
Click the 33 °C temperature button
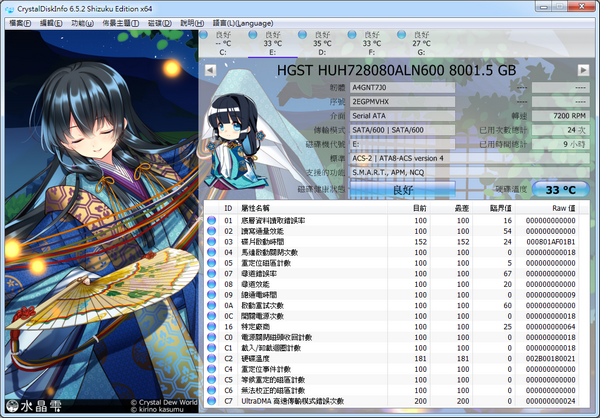pos(561,189)
